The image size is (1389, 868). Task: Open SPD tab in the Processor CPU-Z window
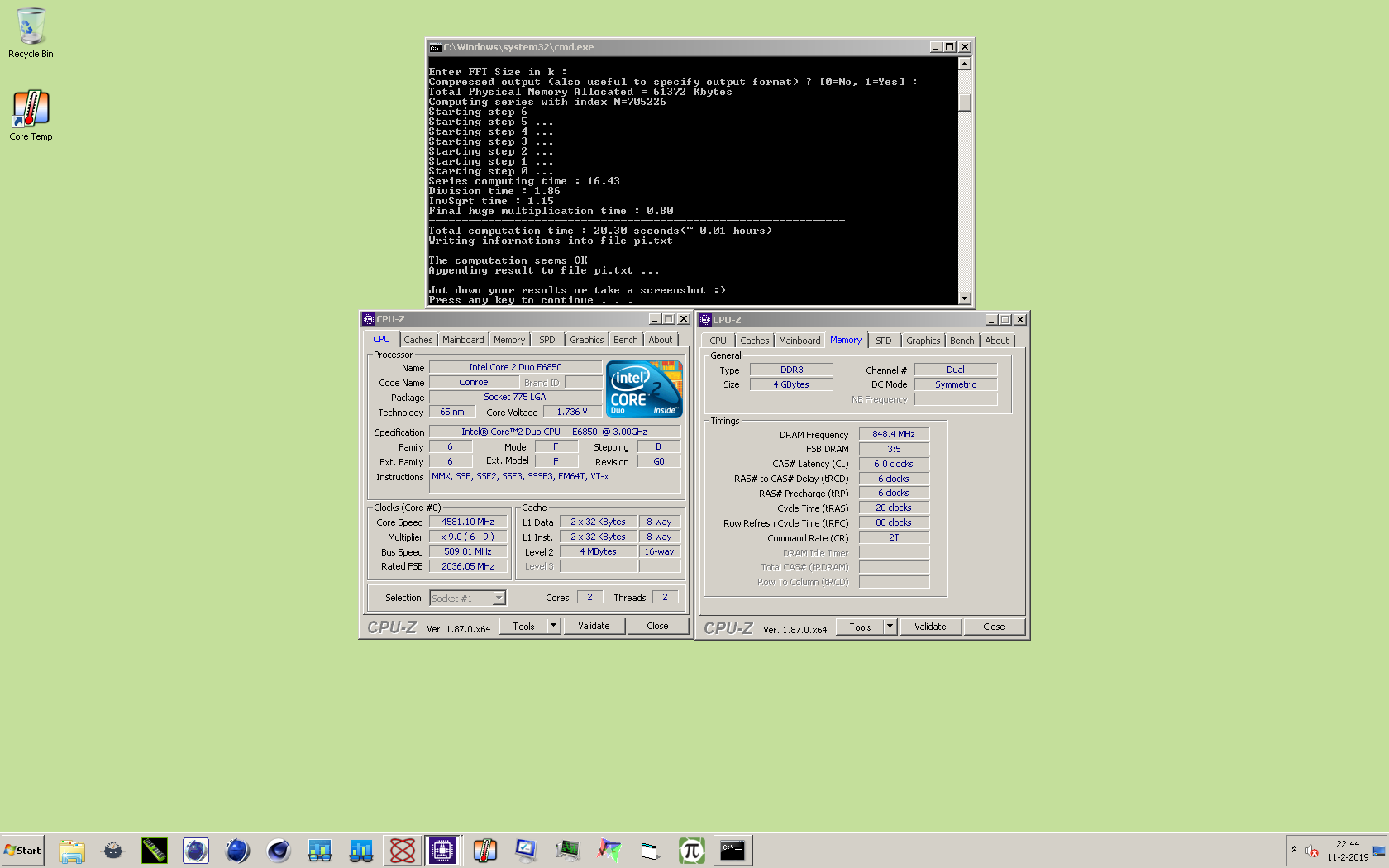[x=547, y=340]
